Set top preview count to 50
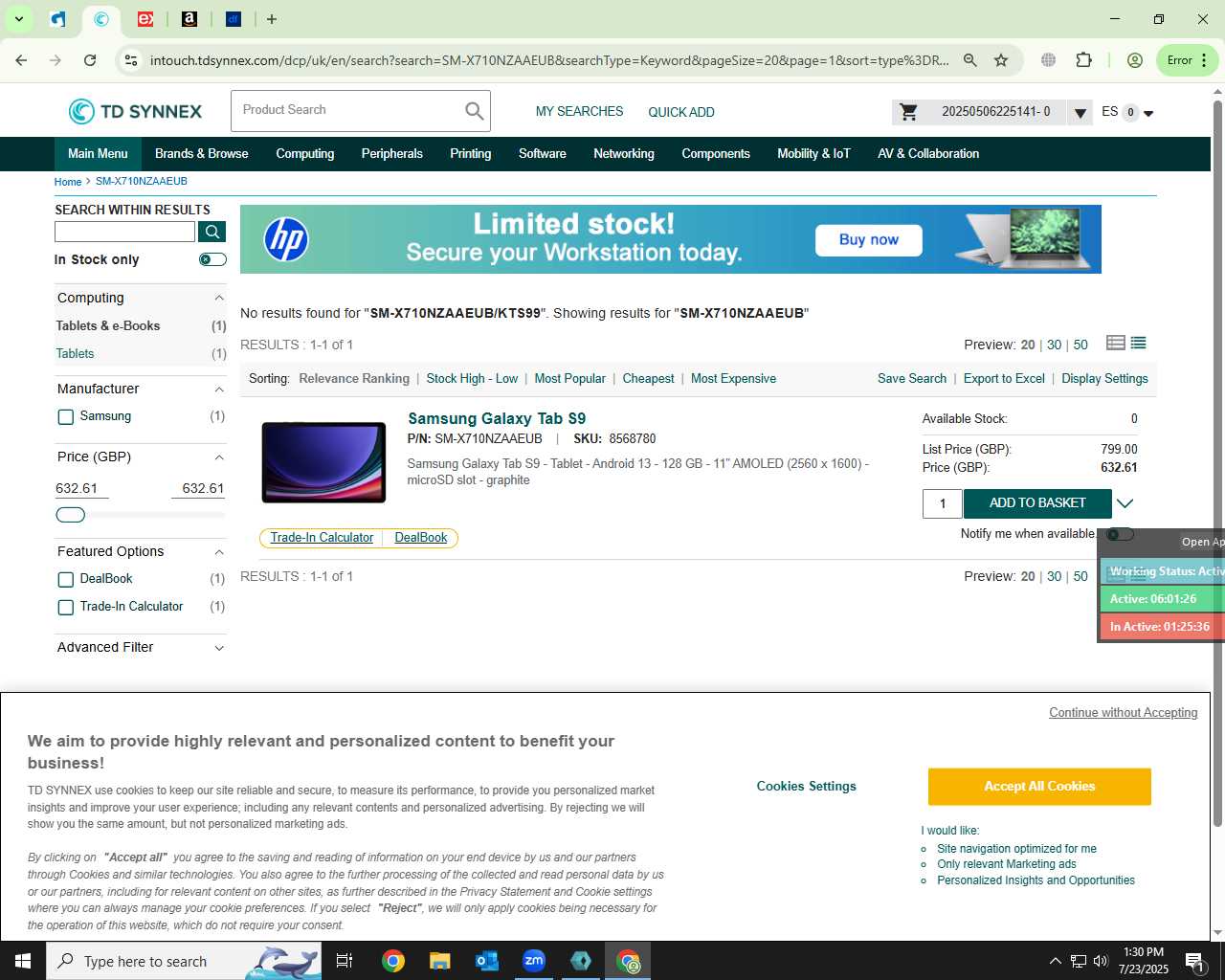Image resolution: width=1225 pixels, height=980 pixels. tap(1080, 345)
